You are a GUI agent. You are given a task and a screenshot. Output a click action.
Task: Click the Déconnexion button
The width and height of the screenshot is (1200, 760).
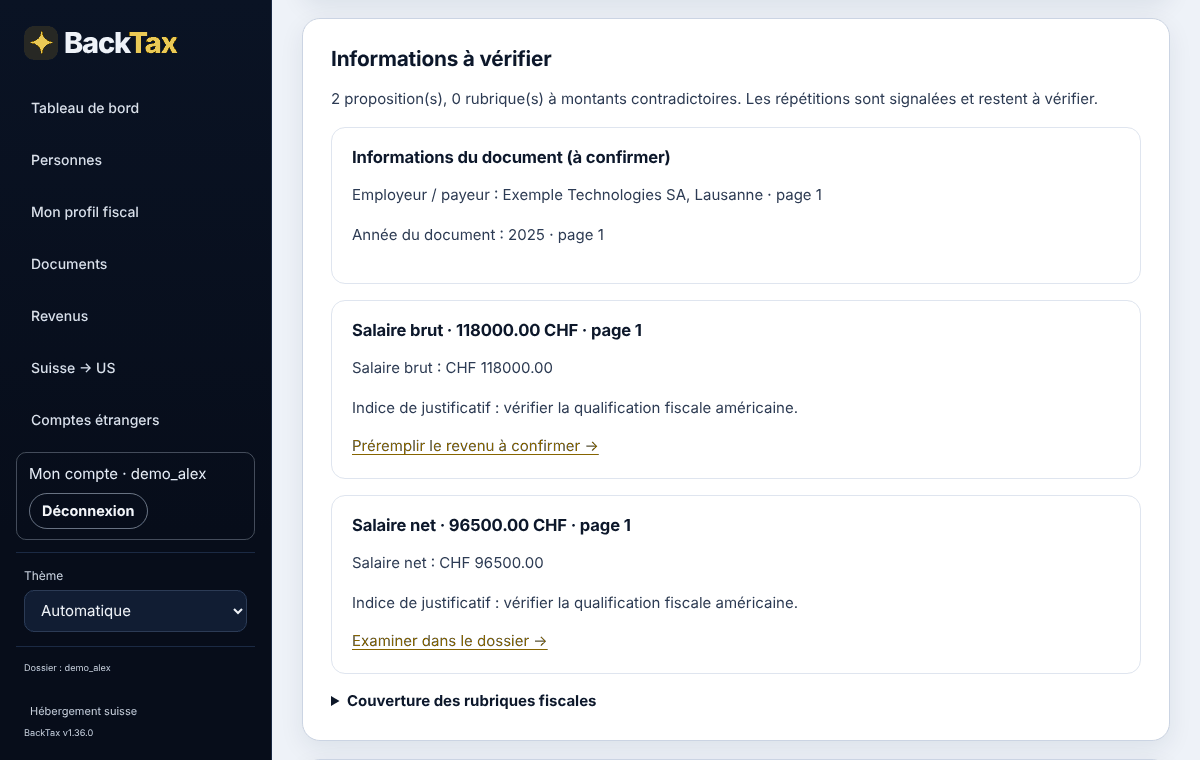pyautogui.click(x=88, y=511)
